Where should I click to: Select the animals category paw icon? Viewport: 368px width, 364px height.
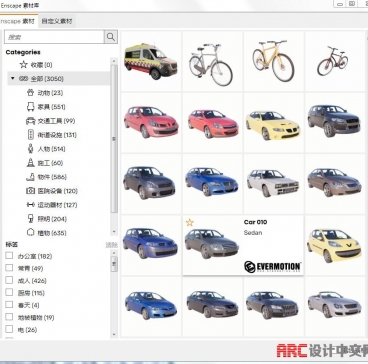click(31, 93)
